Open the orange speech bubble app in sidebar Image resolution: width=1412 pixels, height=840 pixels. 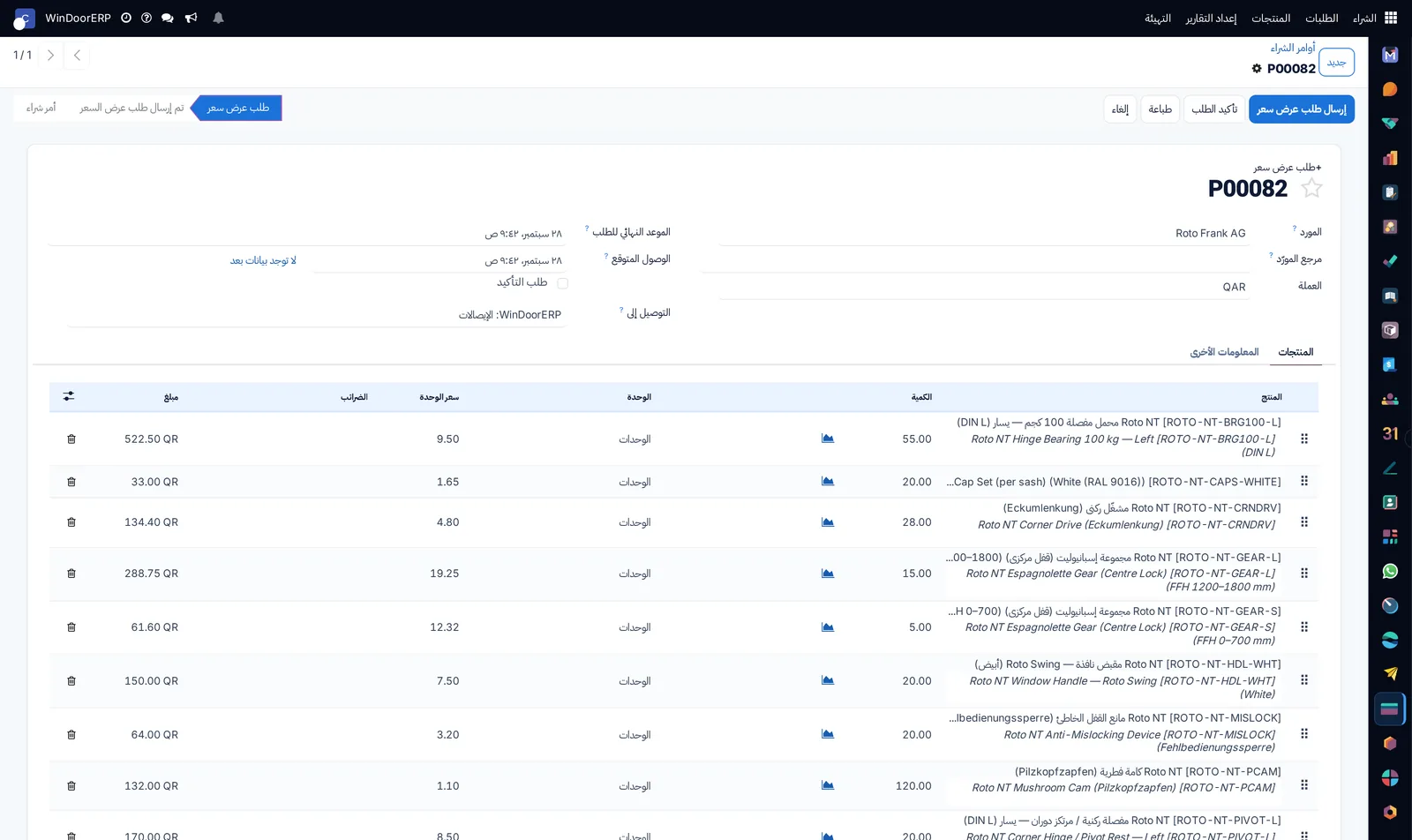(x=1390, y=89)
